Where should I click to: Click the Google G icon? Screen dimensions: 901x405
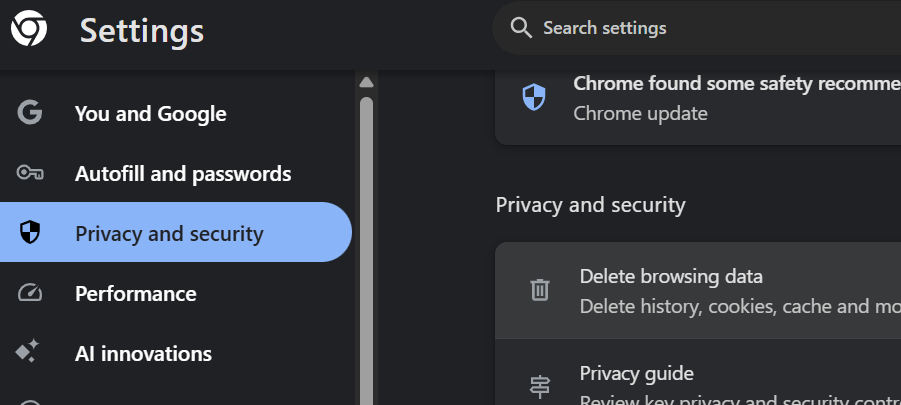30,113
